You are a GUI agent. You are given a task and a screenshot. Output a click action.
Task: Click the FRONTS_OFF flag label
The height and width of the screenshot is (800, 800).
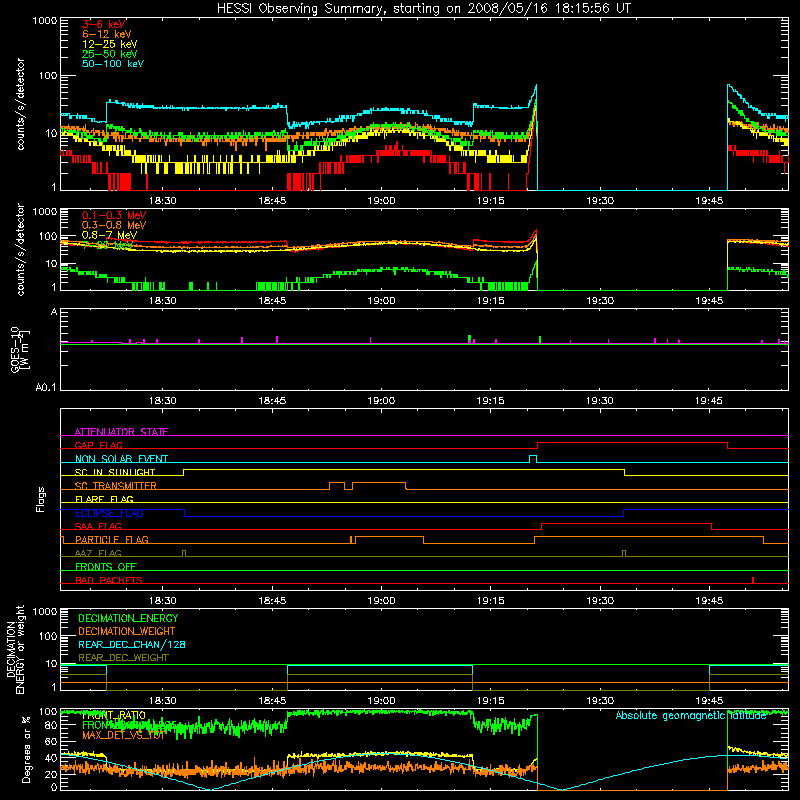[106, 566]
